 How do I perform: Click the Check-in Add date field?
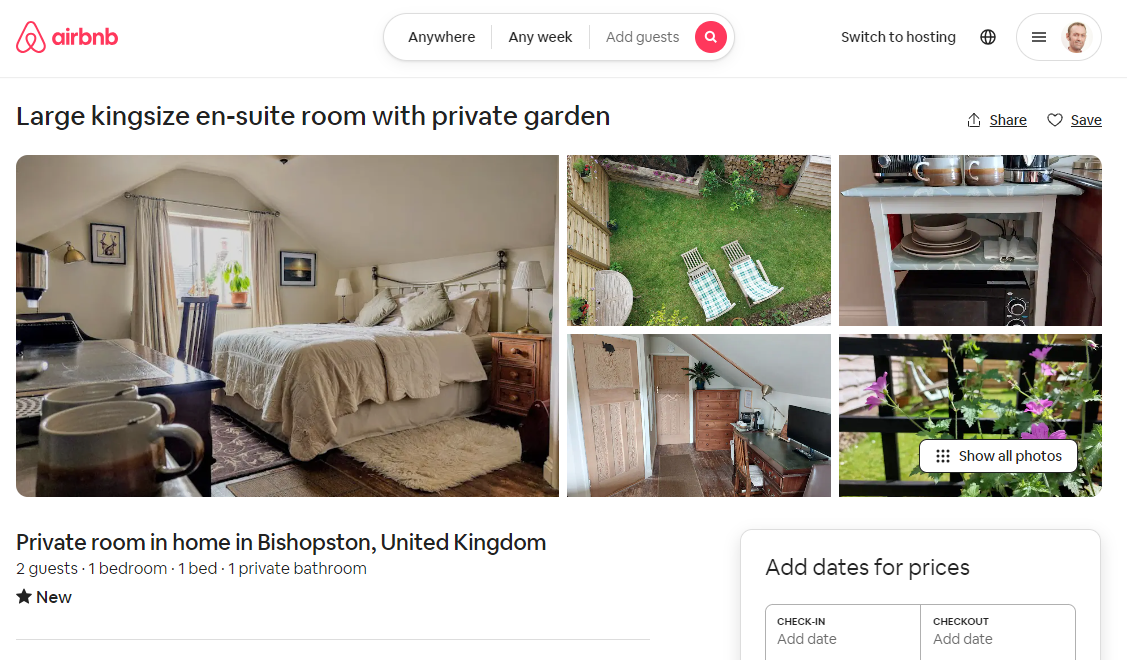(x=843, y=632)
